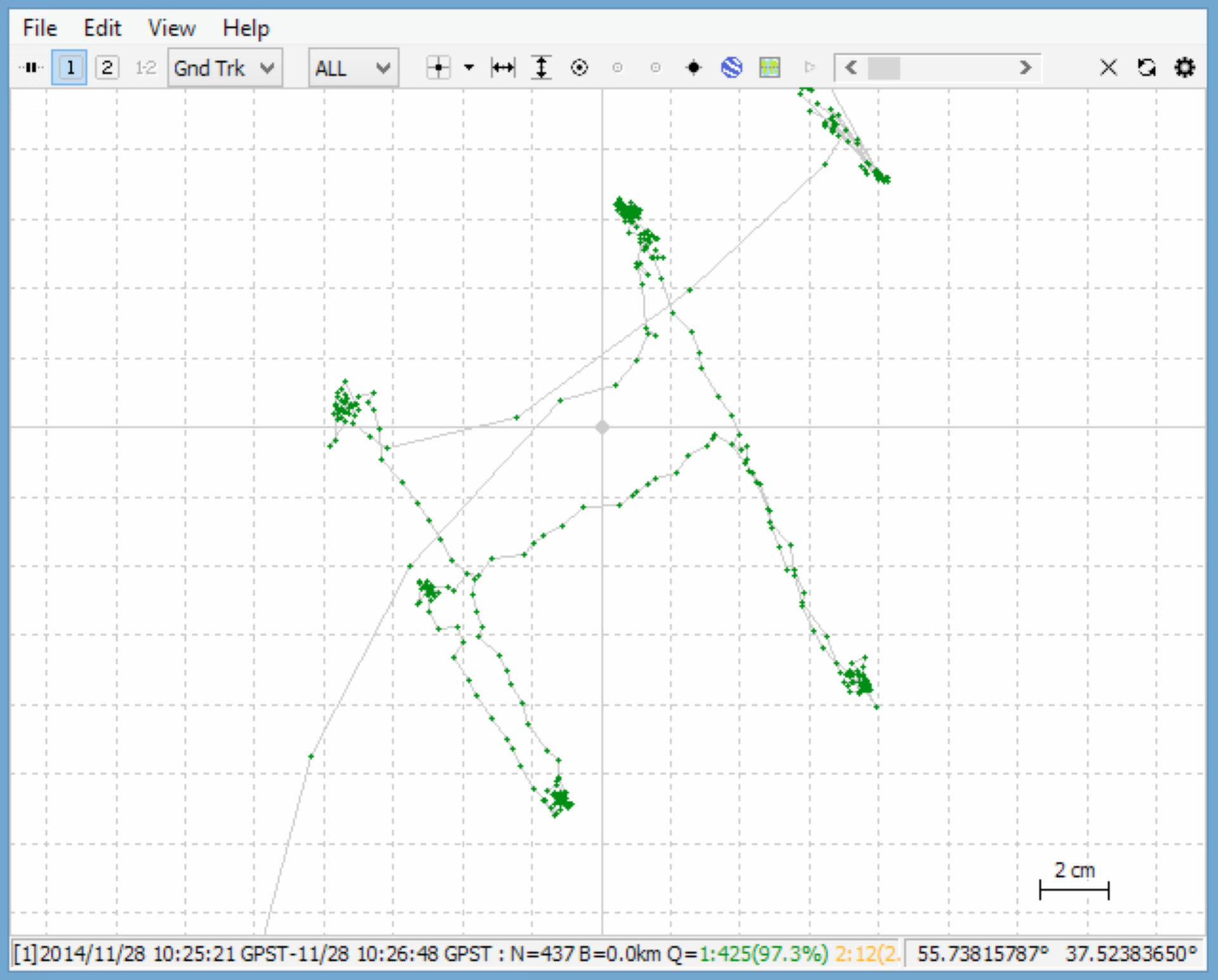Click the X clear button in toolbar
1218x980 pixels.
pos(1108,67)
